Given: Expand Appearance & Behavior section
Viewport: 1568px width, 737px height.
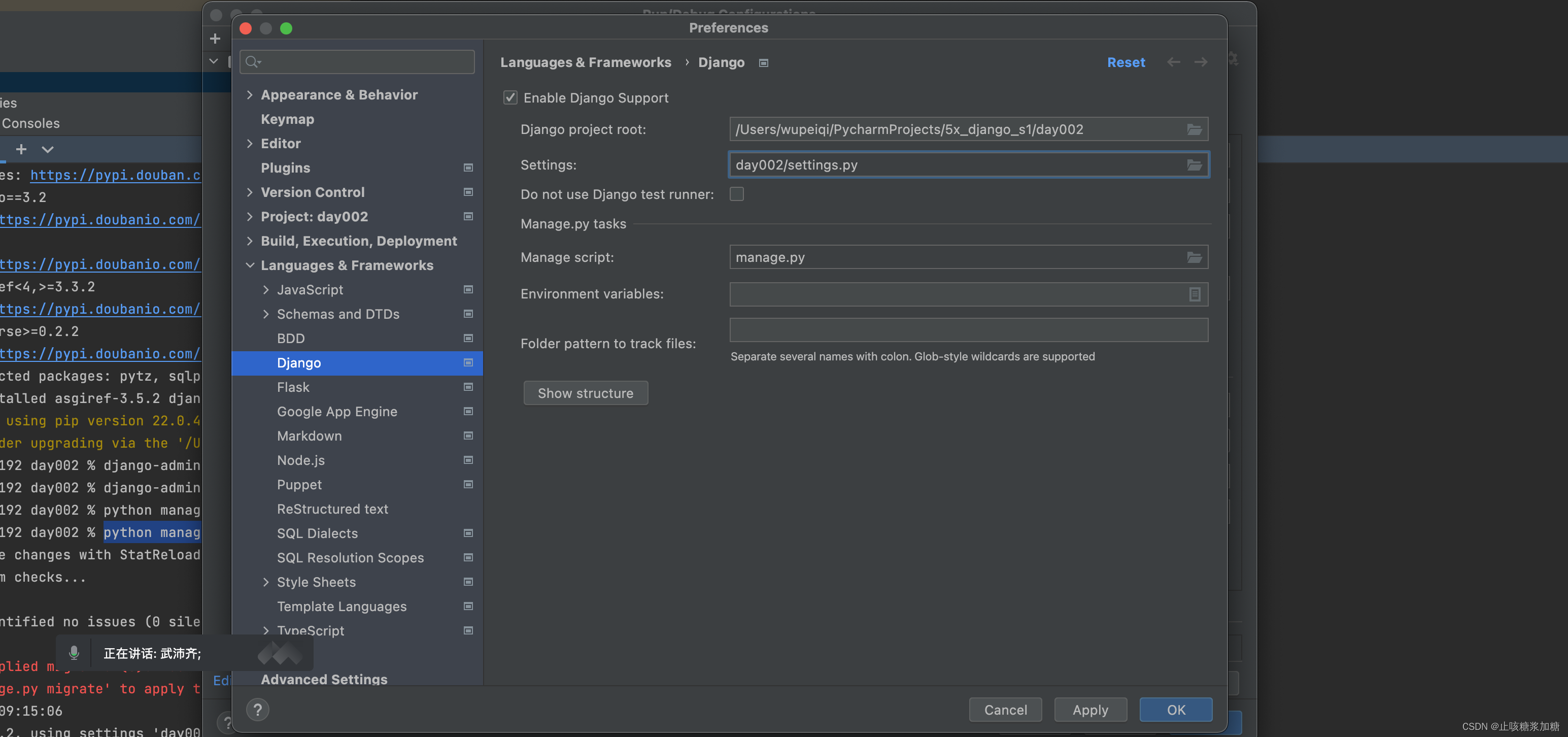Looking at the screenshot, I should [250, 95].
